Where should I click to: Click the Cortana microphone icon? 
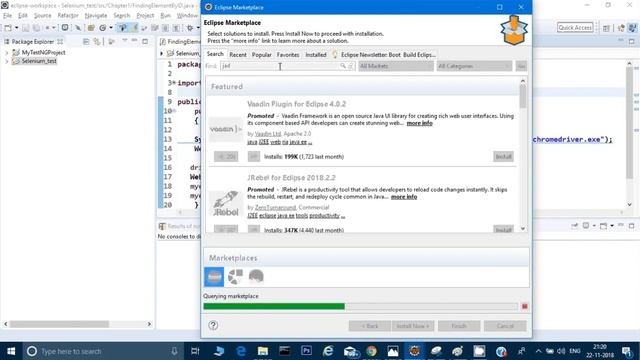pyautogui.click(x=174, y=351)
